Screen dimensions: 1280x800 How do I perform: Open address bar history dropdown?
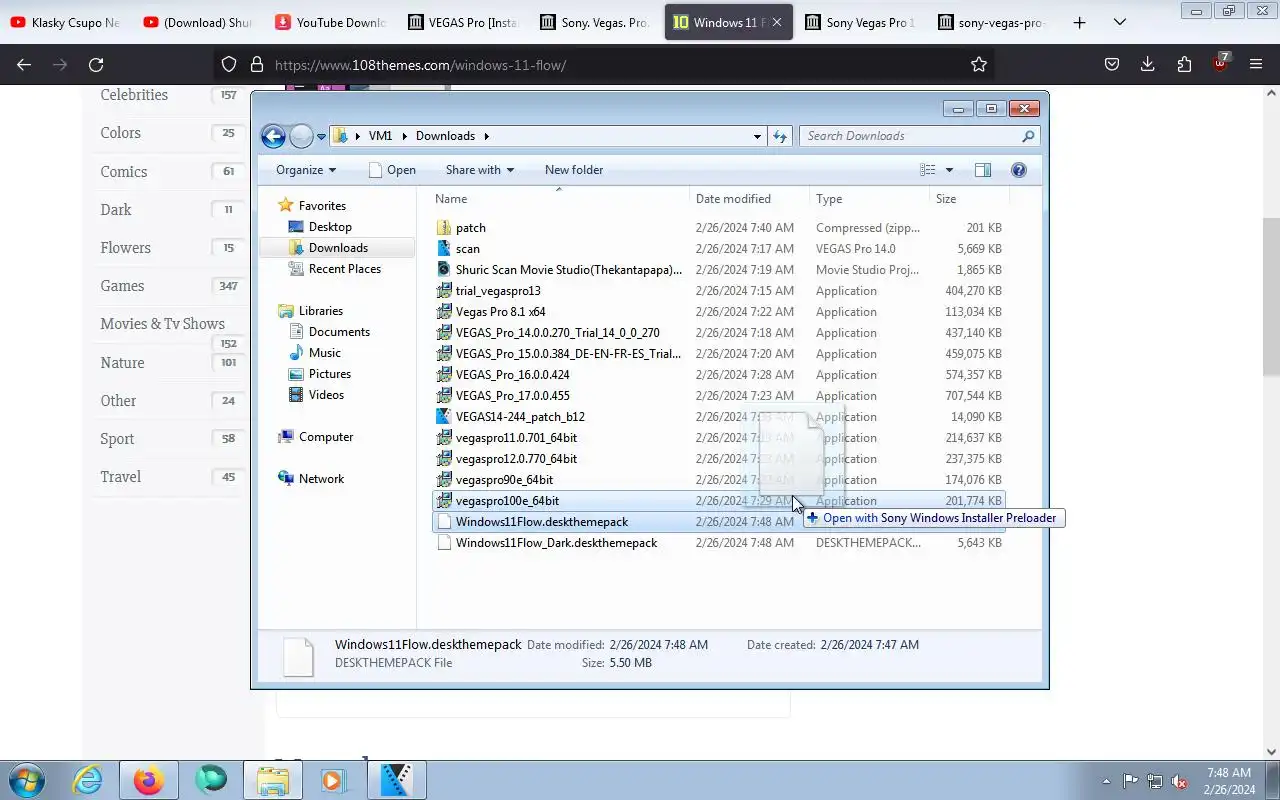[x=757, y=136]
